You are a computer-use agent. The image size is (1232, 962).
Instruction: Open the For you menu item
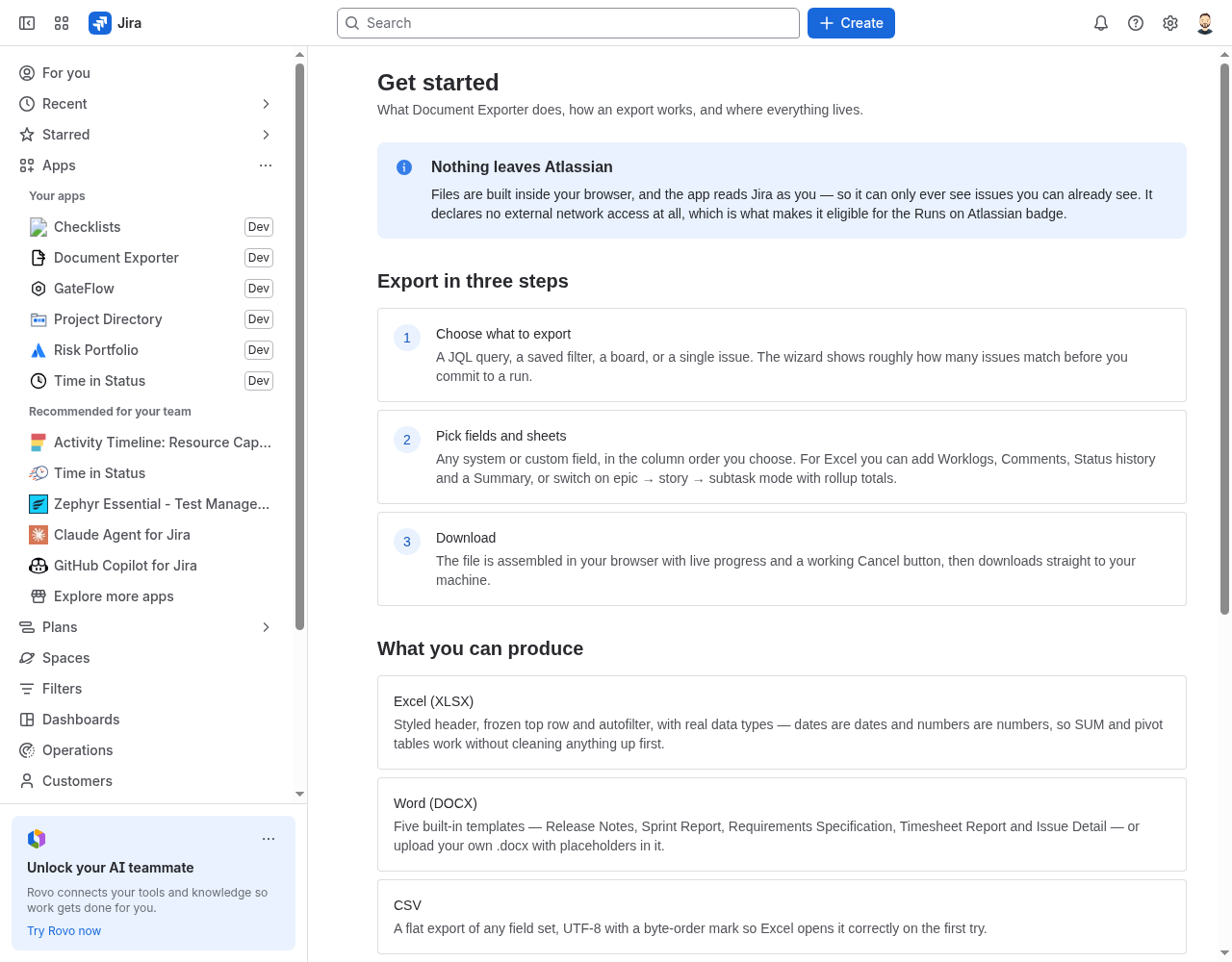click(x=146, y=73)
